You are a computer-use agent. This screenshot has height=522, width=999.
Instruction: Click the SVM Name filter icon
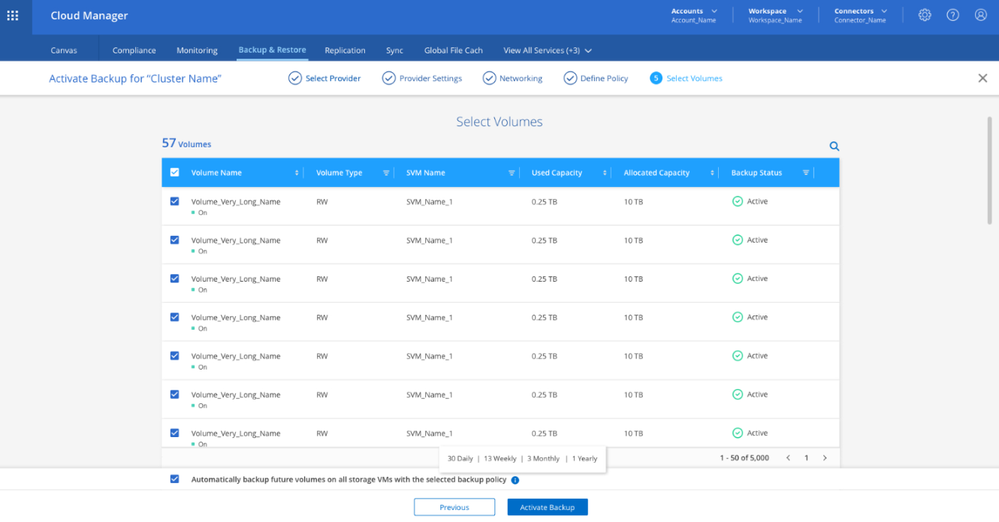(x=511, y=173)
